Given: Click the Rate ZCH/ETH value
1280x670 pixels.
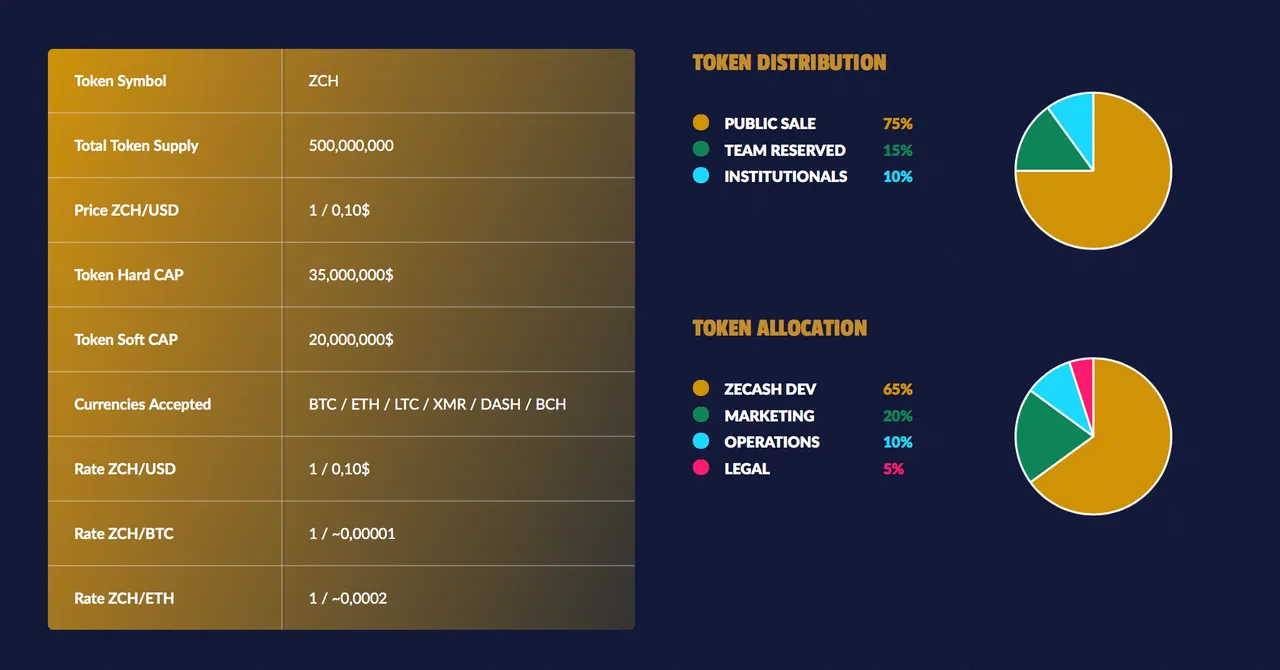Looking at the screenshot, I should 348,598.
